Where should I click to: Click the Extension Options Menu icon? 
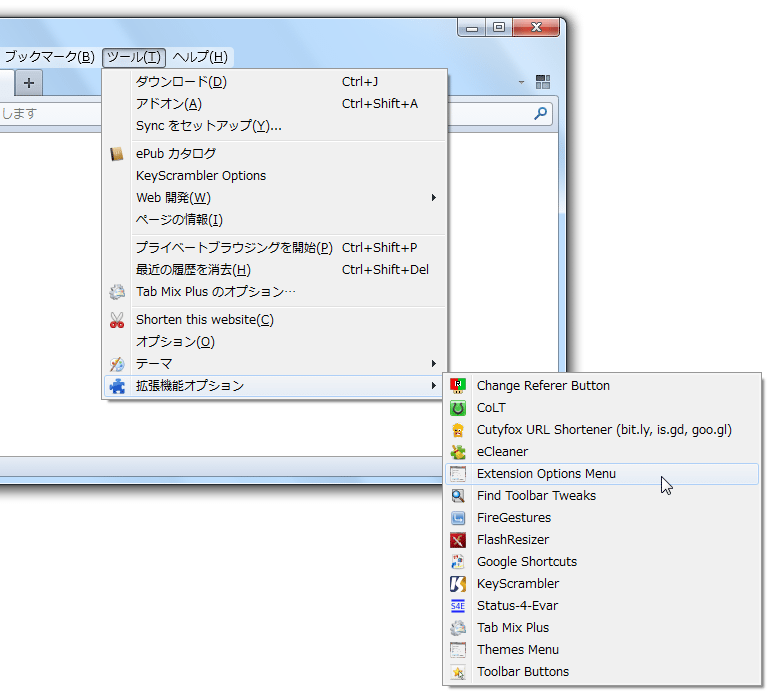click(458, 474)
